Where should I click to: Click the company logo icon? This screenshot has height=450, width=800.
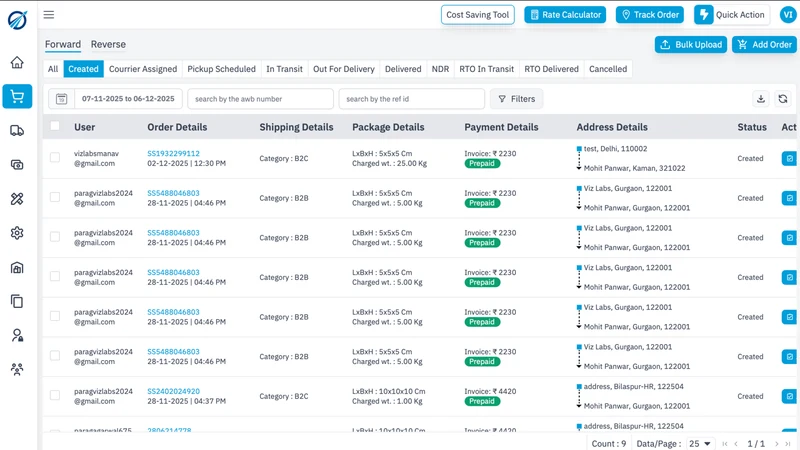click(x=17, y=20)
